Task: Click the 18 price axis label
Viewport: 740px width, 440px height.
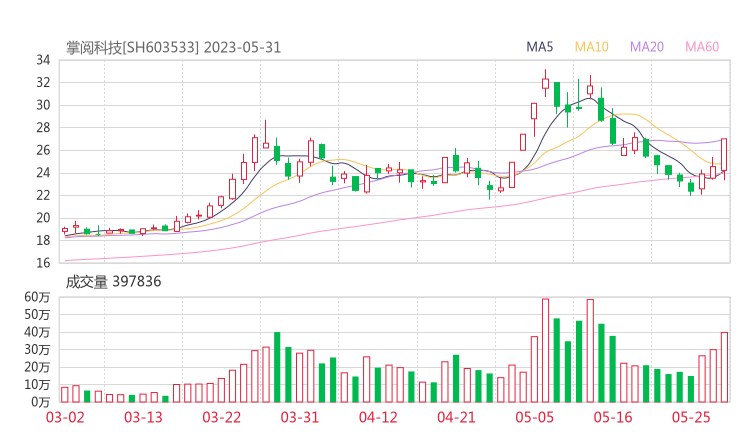Action: [43, 241]
